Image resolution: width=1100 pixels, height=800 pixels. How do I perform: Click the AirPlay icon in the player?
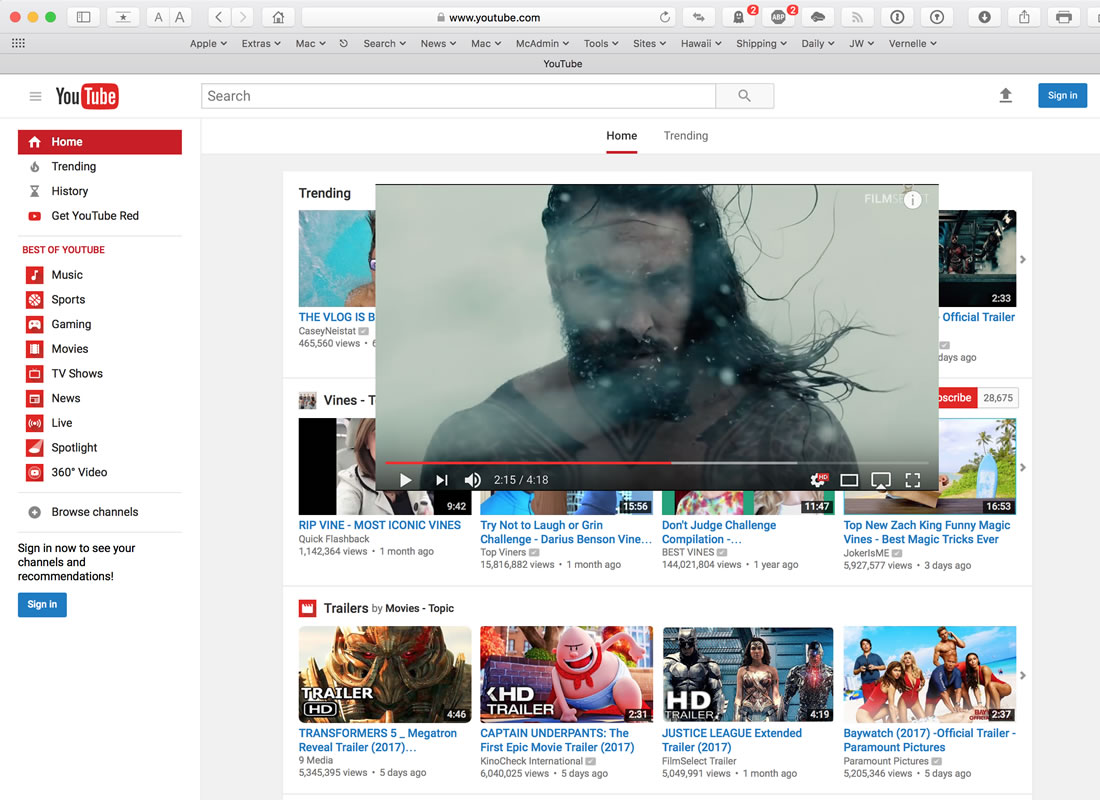click(880, 480)
